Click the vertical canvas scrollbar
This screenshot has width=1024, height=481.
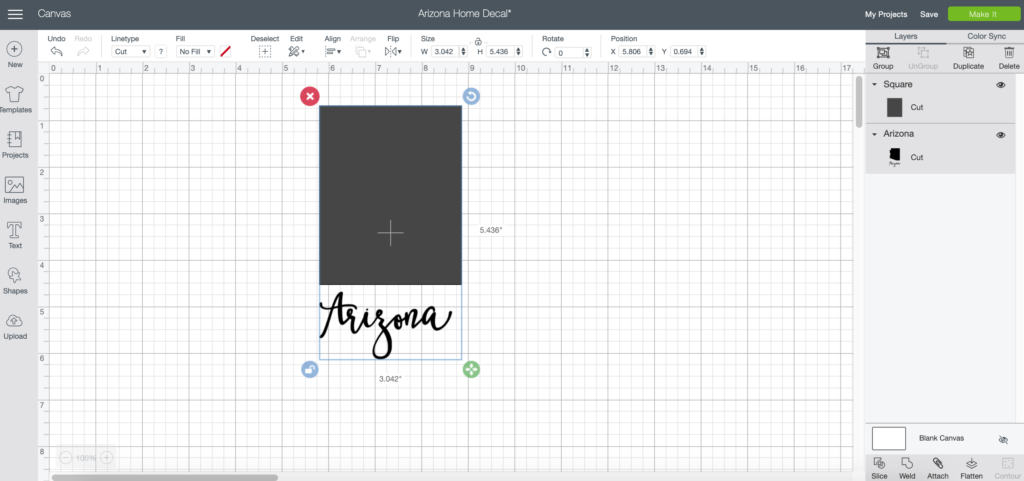859,102
